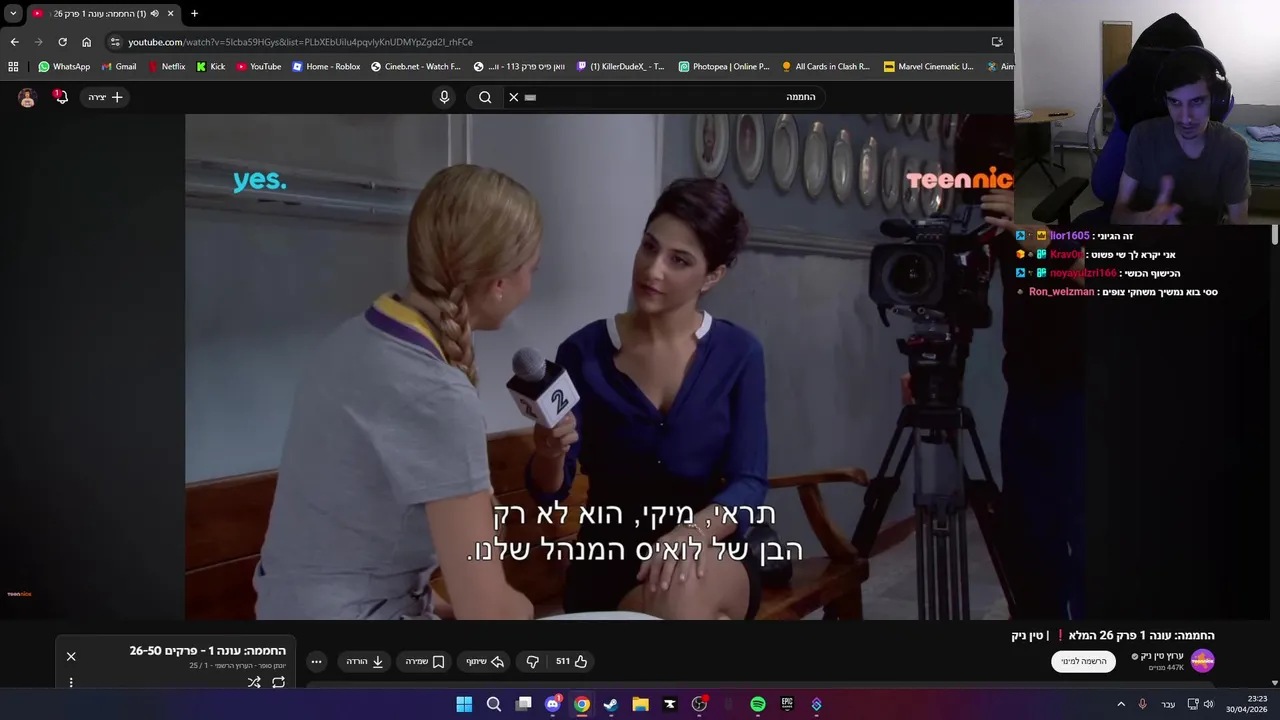Open Discord from the taskbar
This screenshot has height=720, width=1280.
[552, 704]
